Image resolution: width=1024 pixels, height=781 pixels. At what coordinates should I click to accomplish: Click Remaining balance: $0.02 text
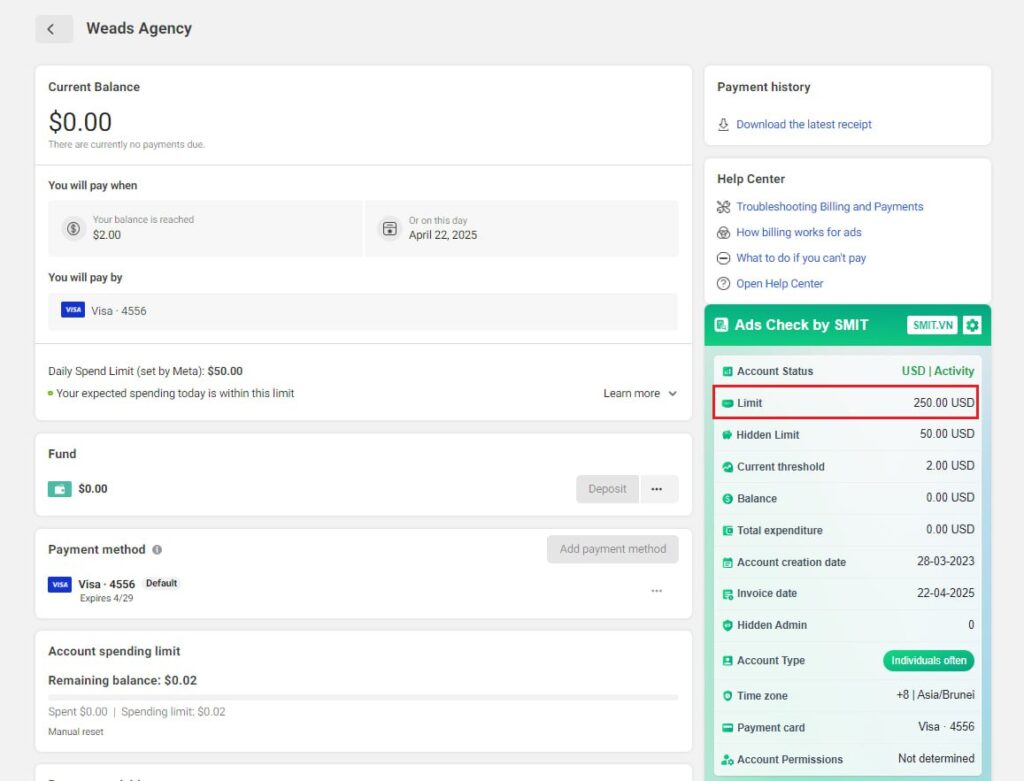coord(122,680)
